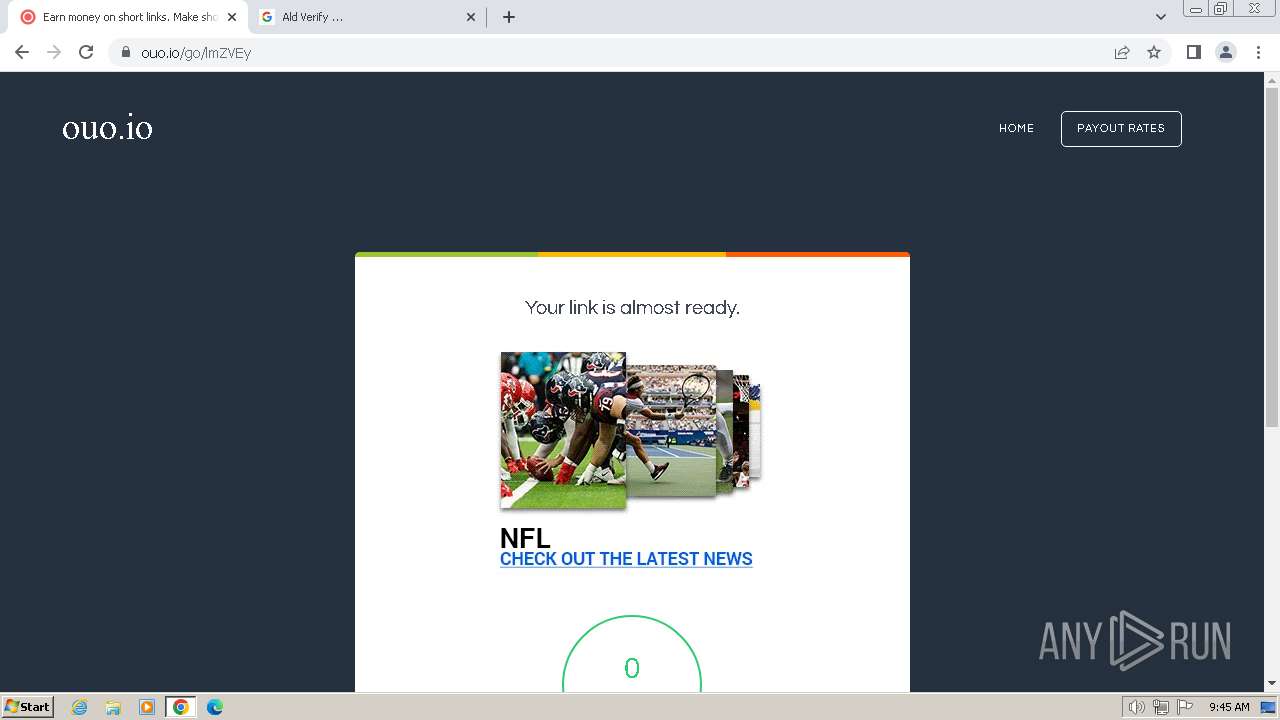Image resolution: width=1280 pixels, height=720 pixels.
Task: Open the HOME menu link
Action: click(x=1016, y=128)
